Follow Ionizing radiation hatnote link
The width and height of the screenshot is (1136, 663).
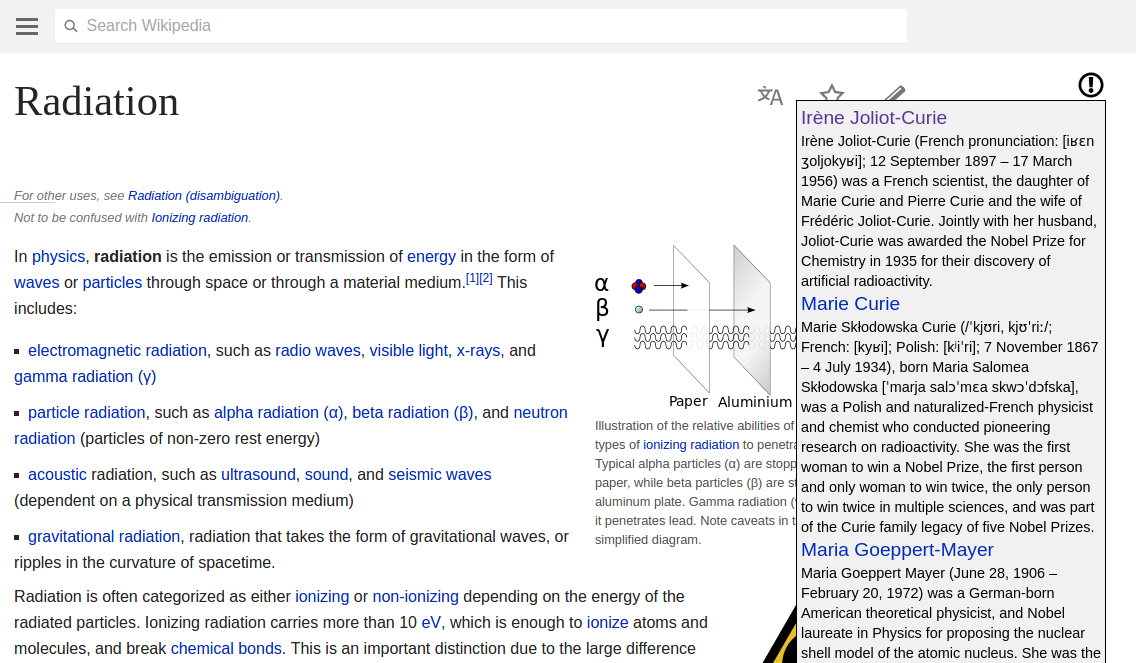click(199, 217)
